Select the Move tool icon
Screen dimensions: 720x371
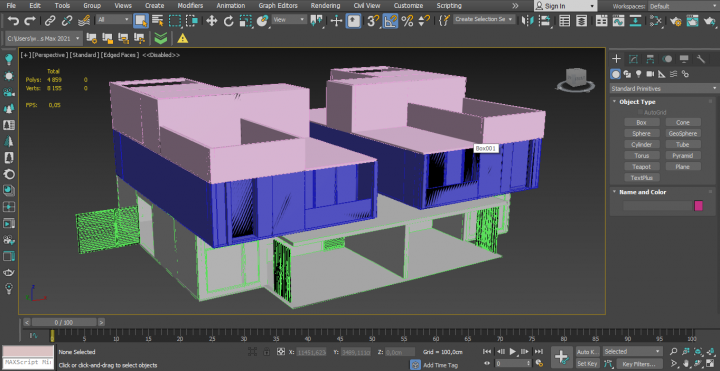click(211, 21)
